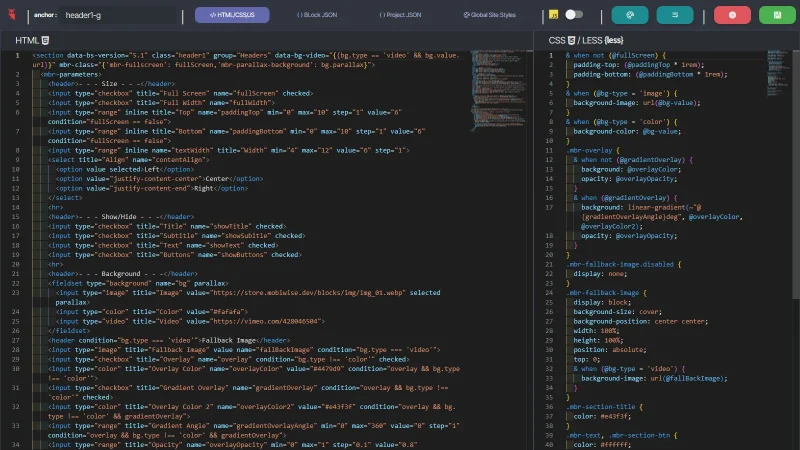The width and height of the screenshot is (800, 450).
Task: Click the HTML5 icon beside HTML heading
Action: tap(45, 40)
